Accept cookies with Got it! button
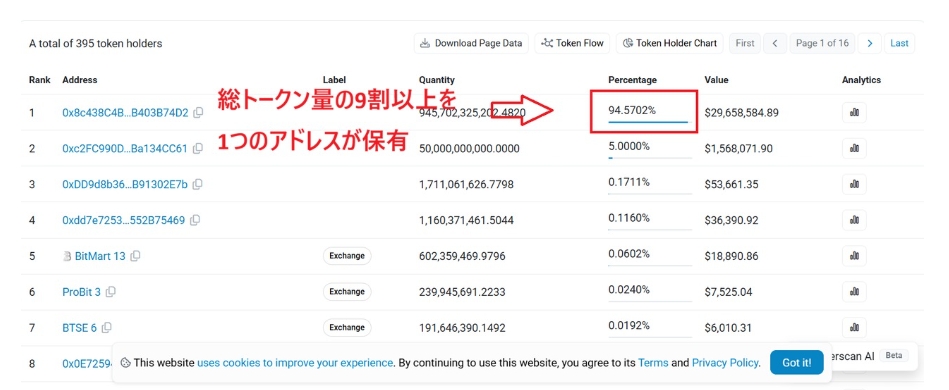 pos(796,363)
